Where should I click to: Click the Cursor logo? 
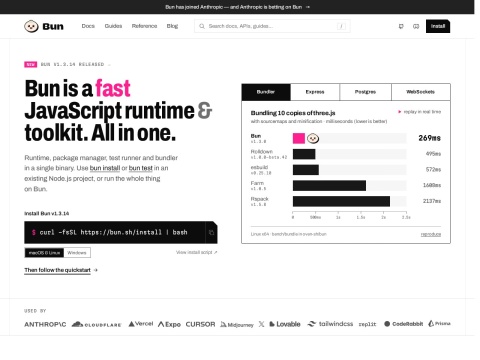click(200, 324)
